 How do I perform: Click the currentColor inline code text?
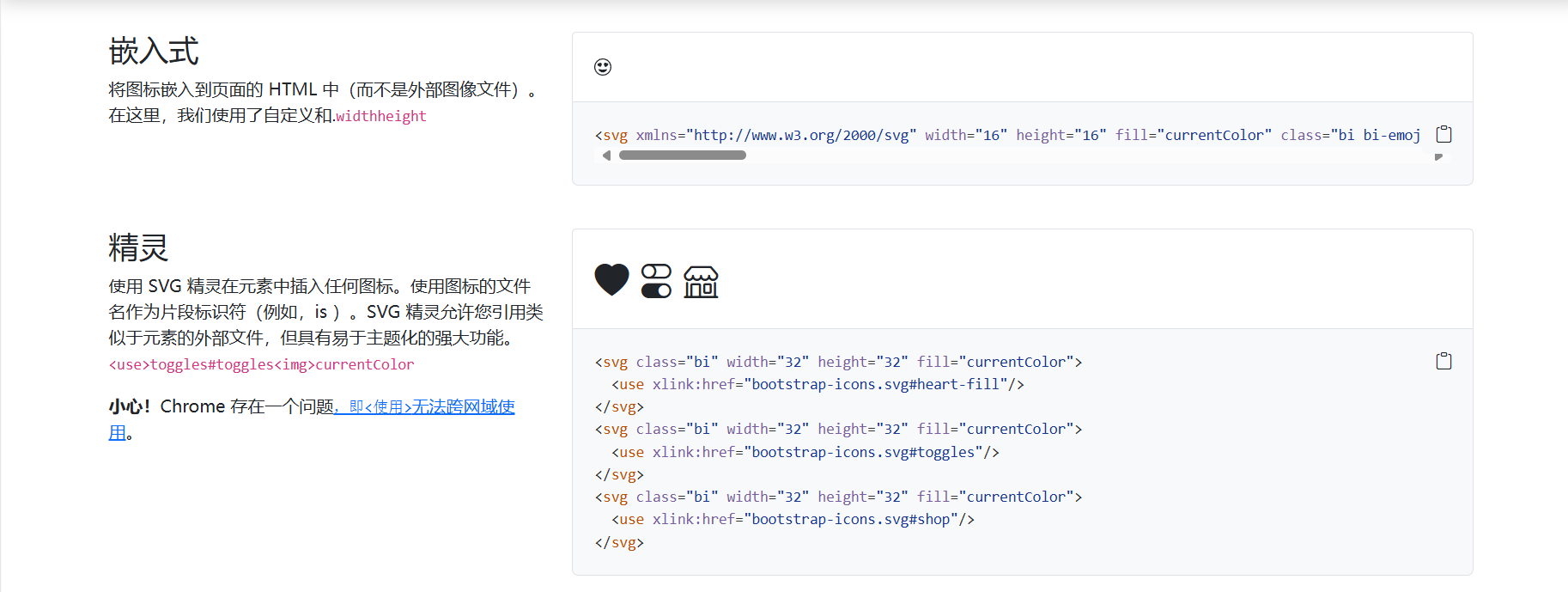coord(365,364)
